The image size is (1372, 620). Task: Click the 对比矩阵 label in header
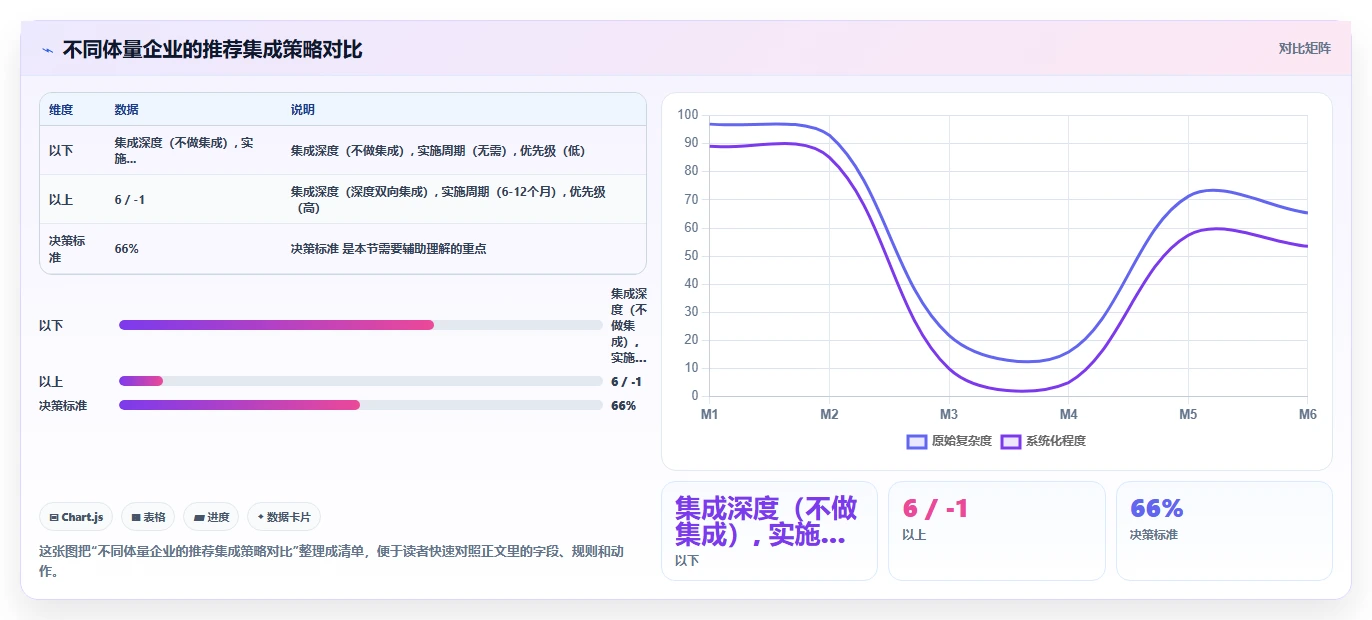point(1304,48)
